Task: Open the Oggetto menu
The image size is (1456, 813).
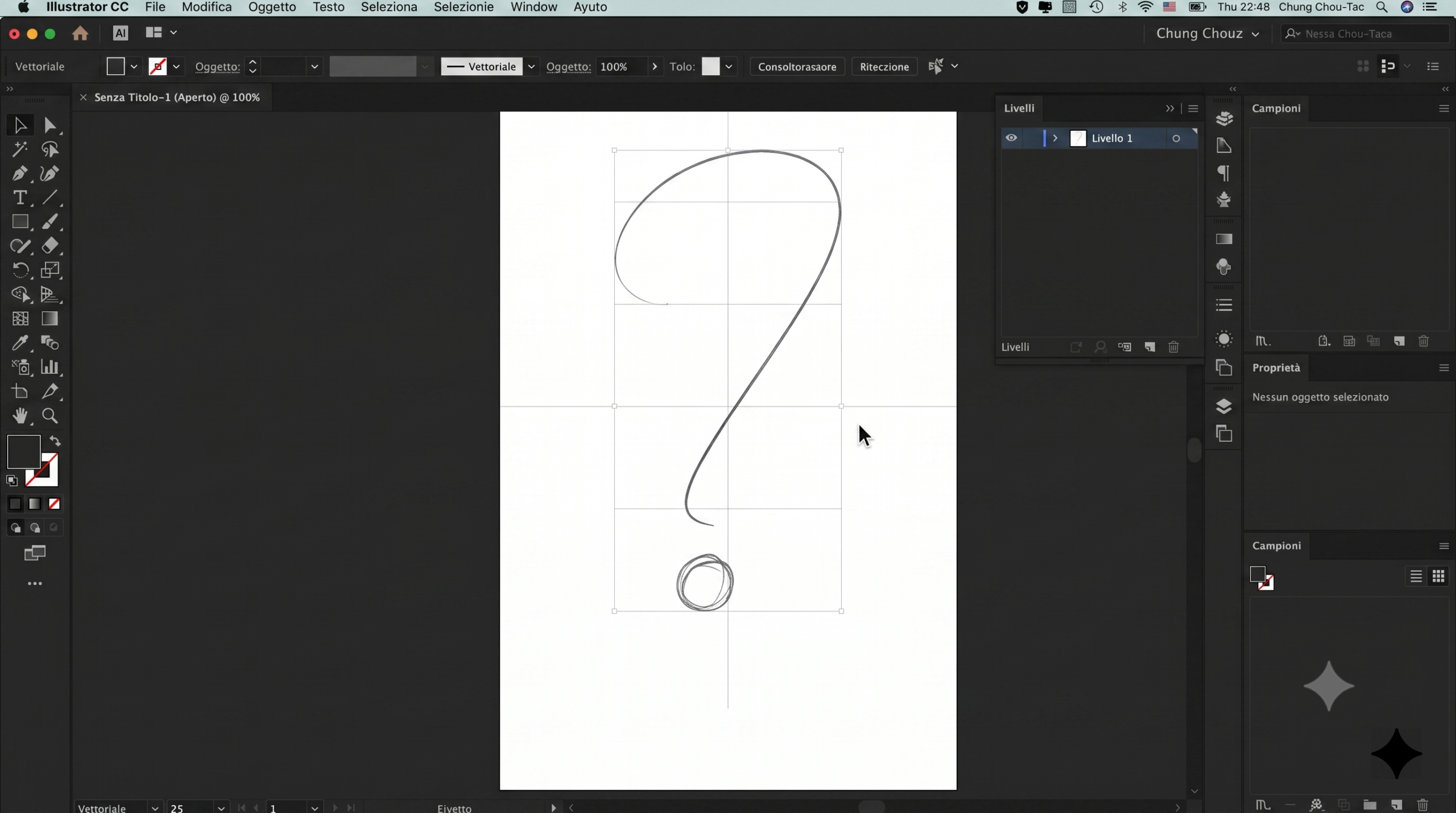Action: (x=272, y=7)
